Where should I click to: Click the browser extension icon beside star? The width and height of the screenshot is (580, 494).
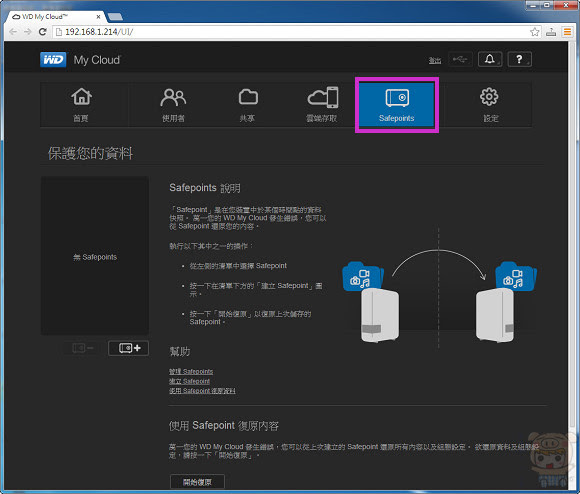point(551,32)
